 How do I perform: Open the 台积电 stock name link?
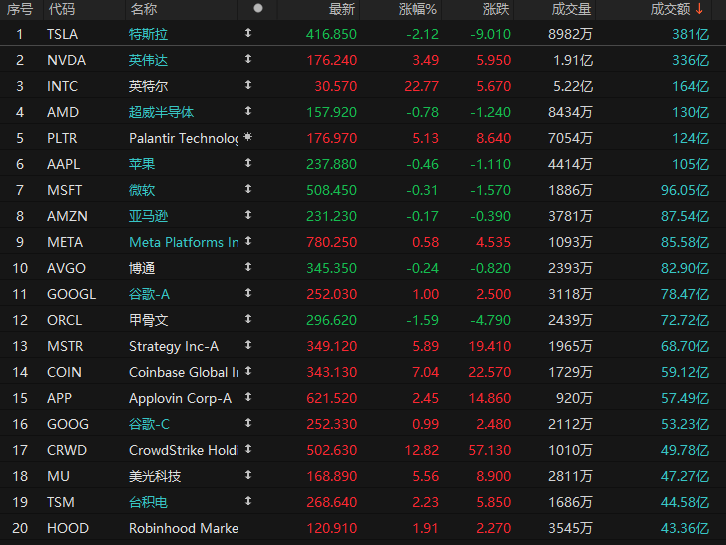[x=148, y=502]
